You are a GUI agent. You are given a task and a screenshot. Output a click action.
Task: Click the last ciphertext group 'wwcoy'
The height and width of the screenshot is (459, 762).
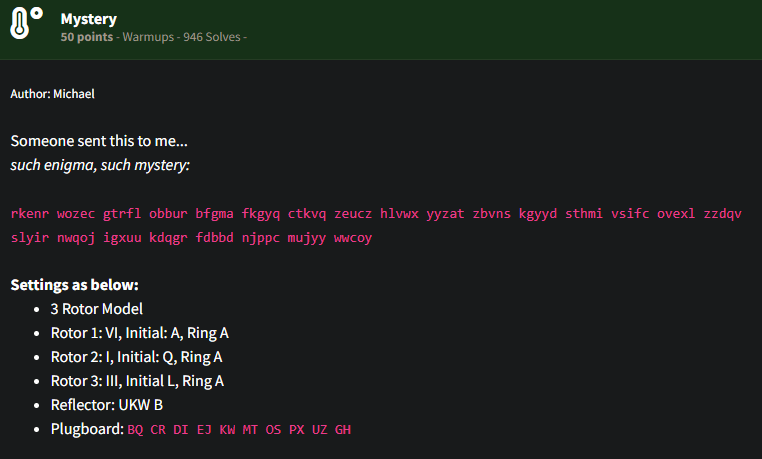[353, 238]
